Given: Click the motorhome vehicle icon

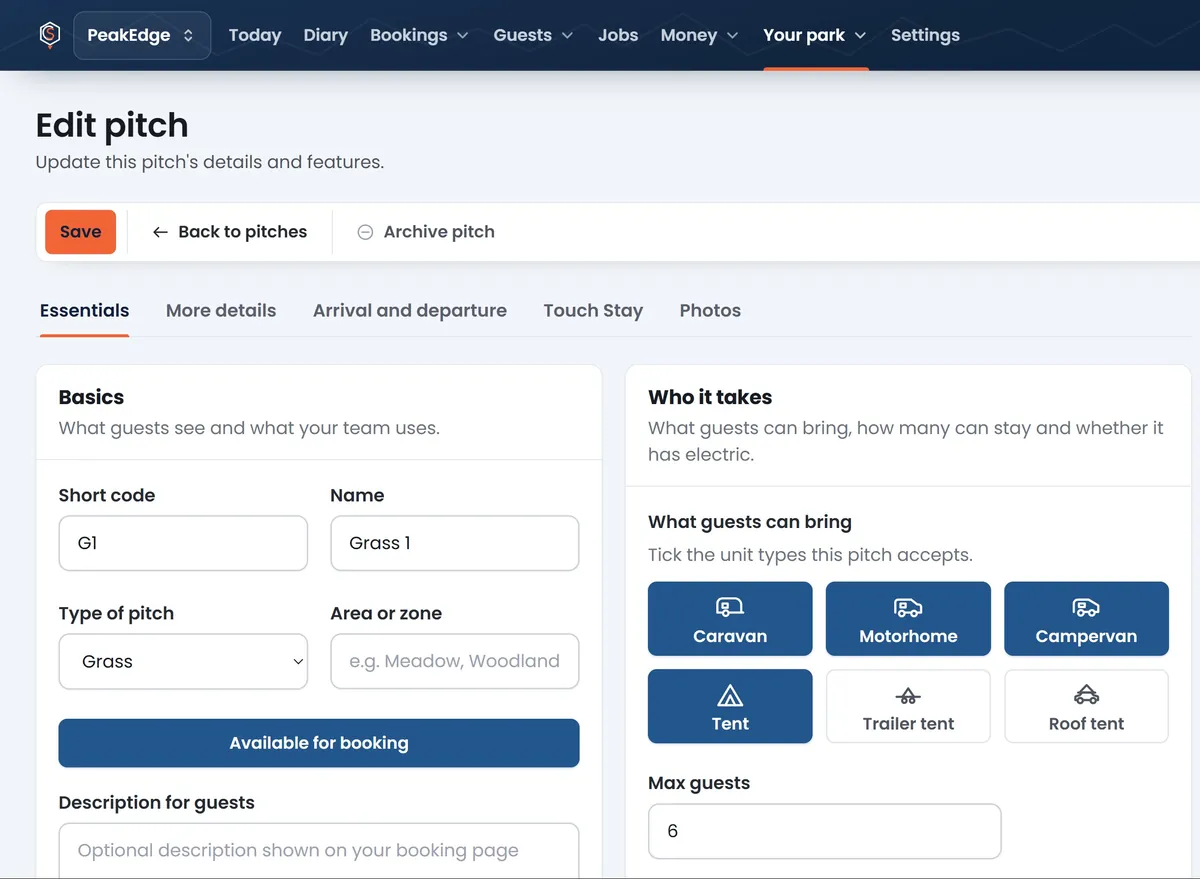Looking at the screenshot, I should point(908,607).
